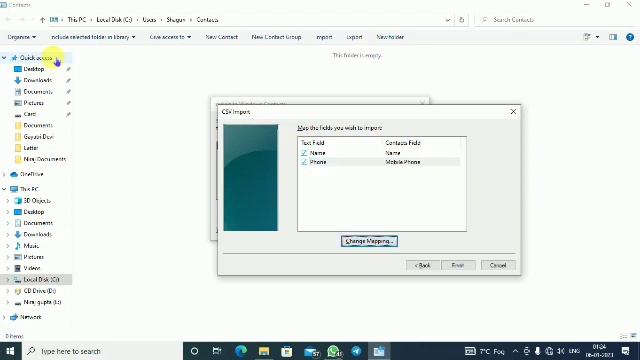Open the notification center icon
This screenshot has width=640, height=360.
(625, 351)
